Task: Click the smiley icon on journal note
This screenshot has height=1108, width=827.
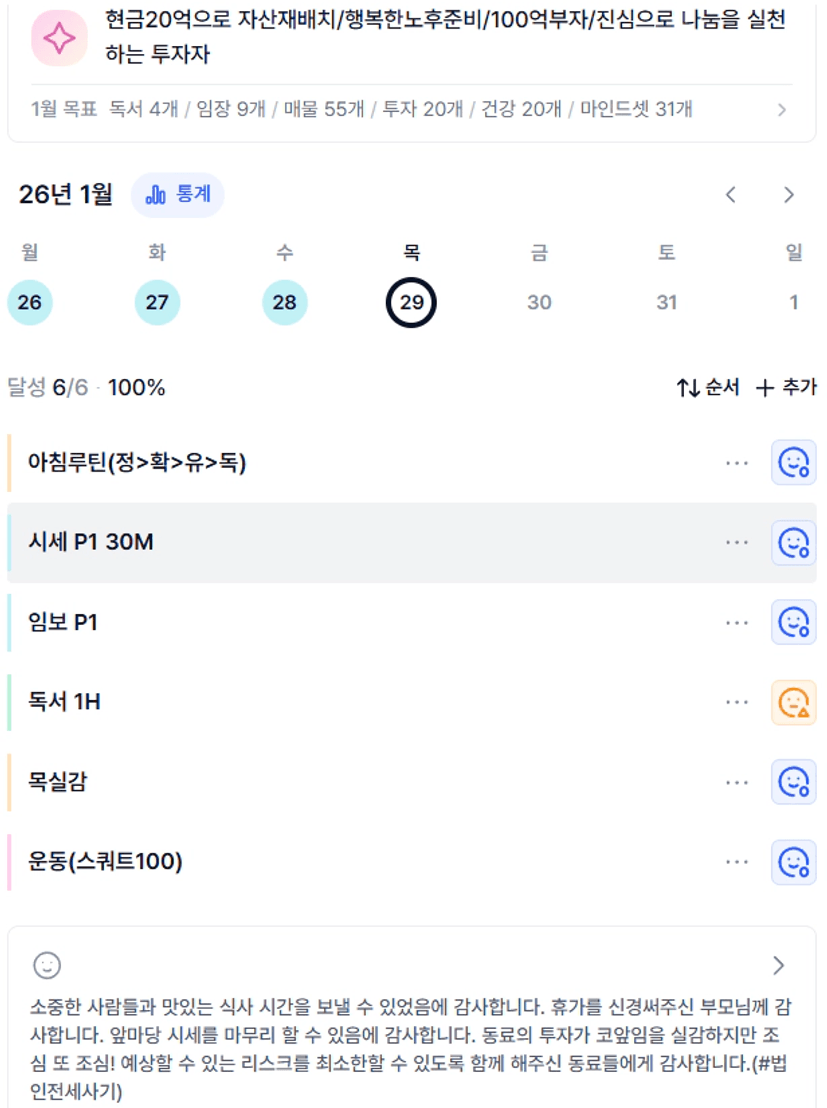Action: pyautogui.click(x=47, y=965)
